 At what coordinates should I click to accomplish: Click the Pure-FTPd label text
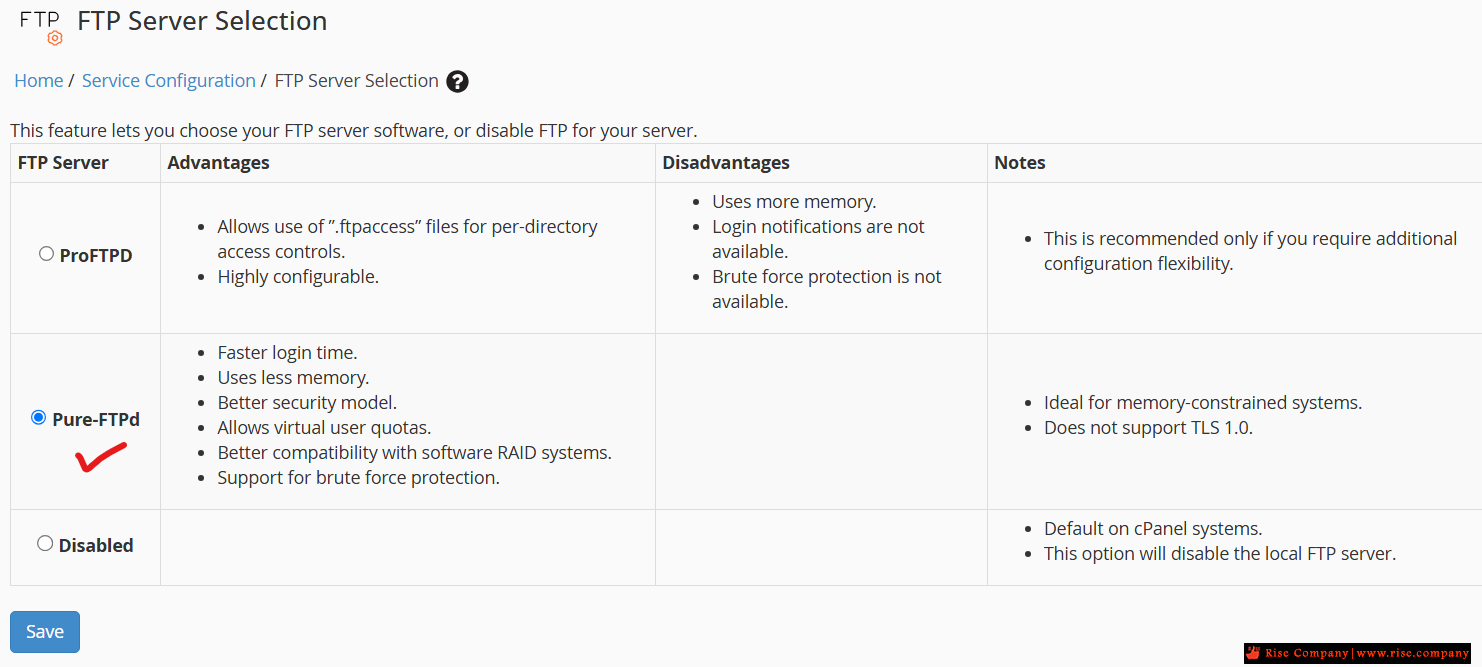pyautogui.click(x=96, y=419)
